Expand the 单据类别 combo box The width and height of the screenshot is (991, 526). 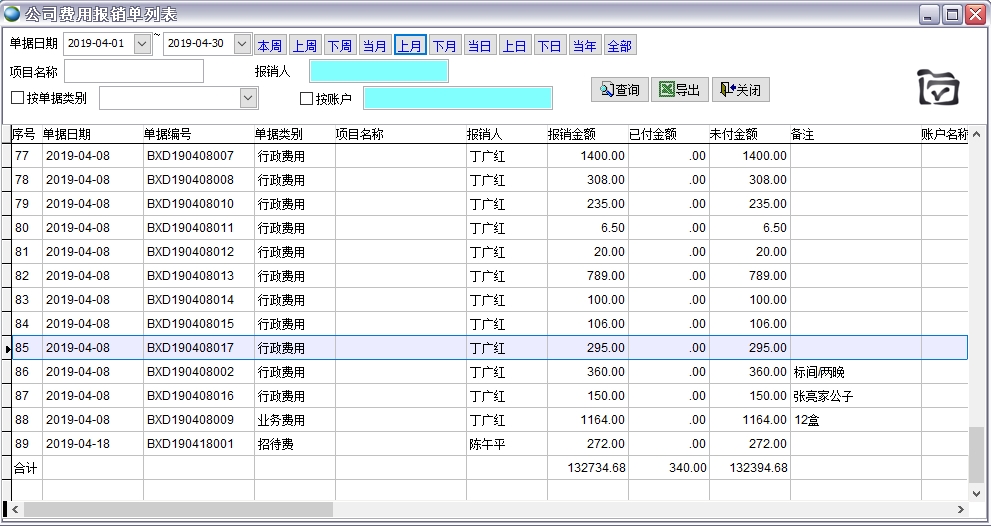pos(248,98)
